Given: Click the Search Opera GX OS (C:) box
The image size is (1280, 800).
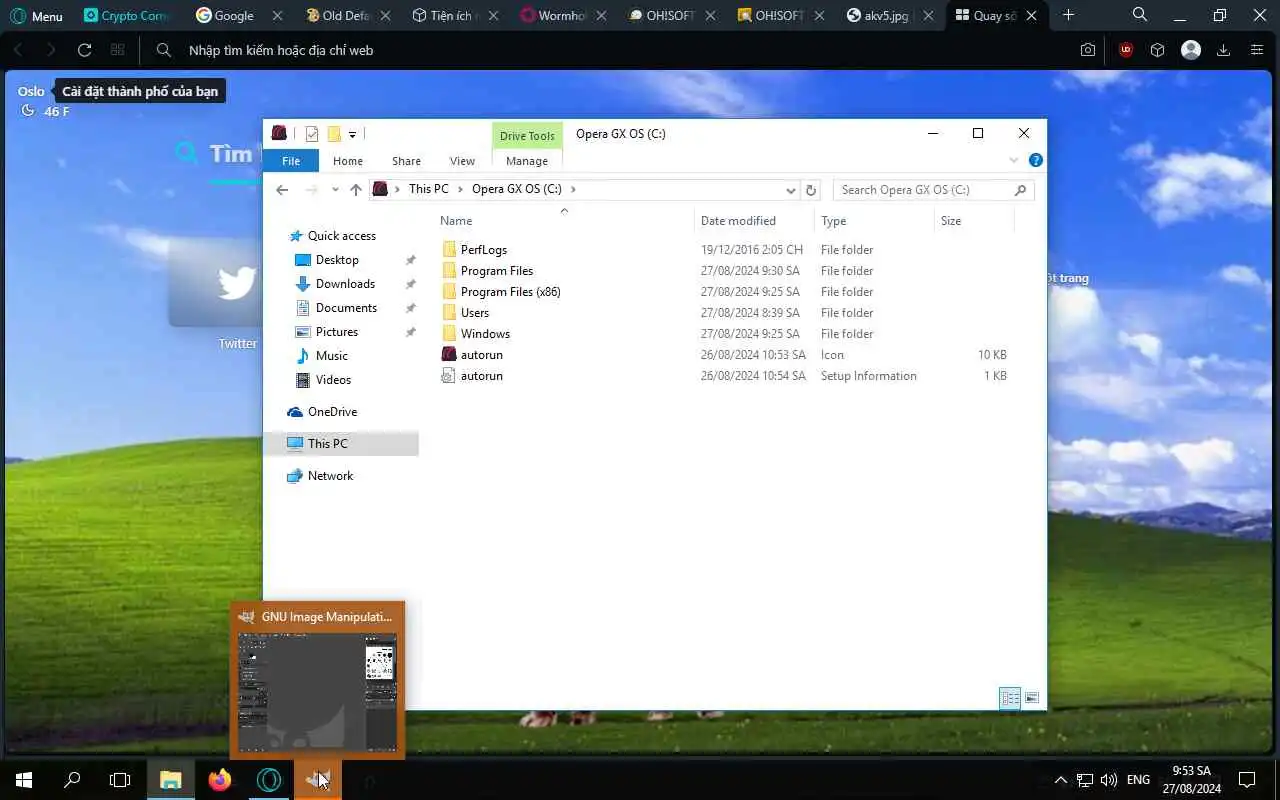Looking at the screenshot, I should pos(932,190).
